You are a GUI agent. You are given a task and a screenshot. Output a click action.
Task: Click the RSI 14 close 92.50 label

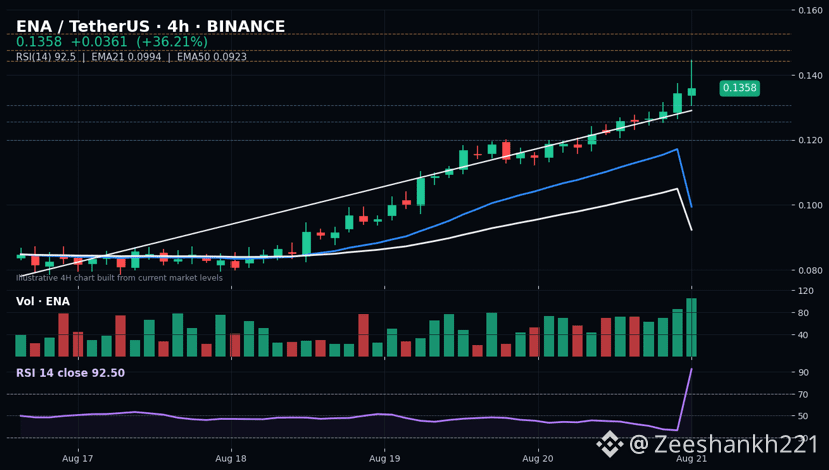pyautogui.click(x=70, y=373)
